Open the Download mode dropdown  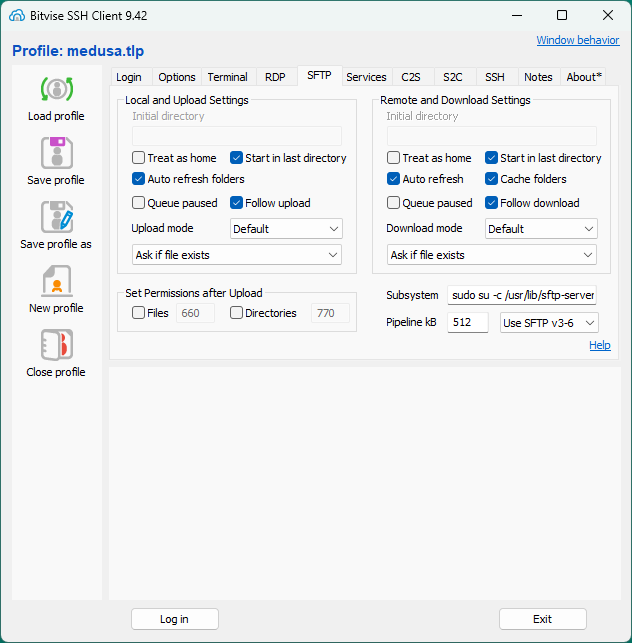point(541,228)
